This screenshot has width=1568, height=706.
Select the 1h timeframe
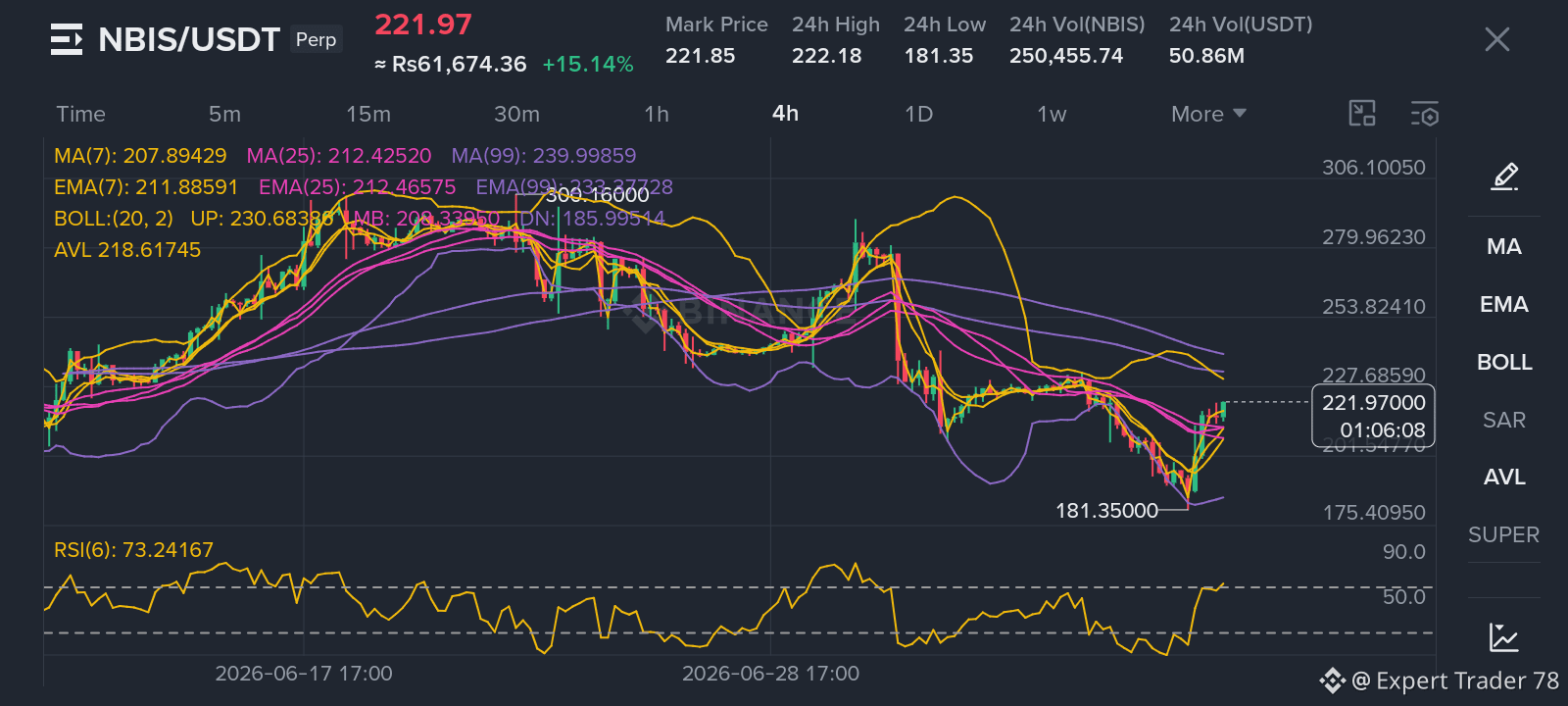pyautogui.click(x=657, y=114)
